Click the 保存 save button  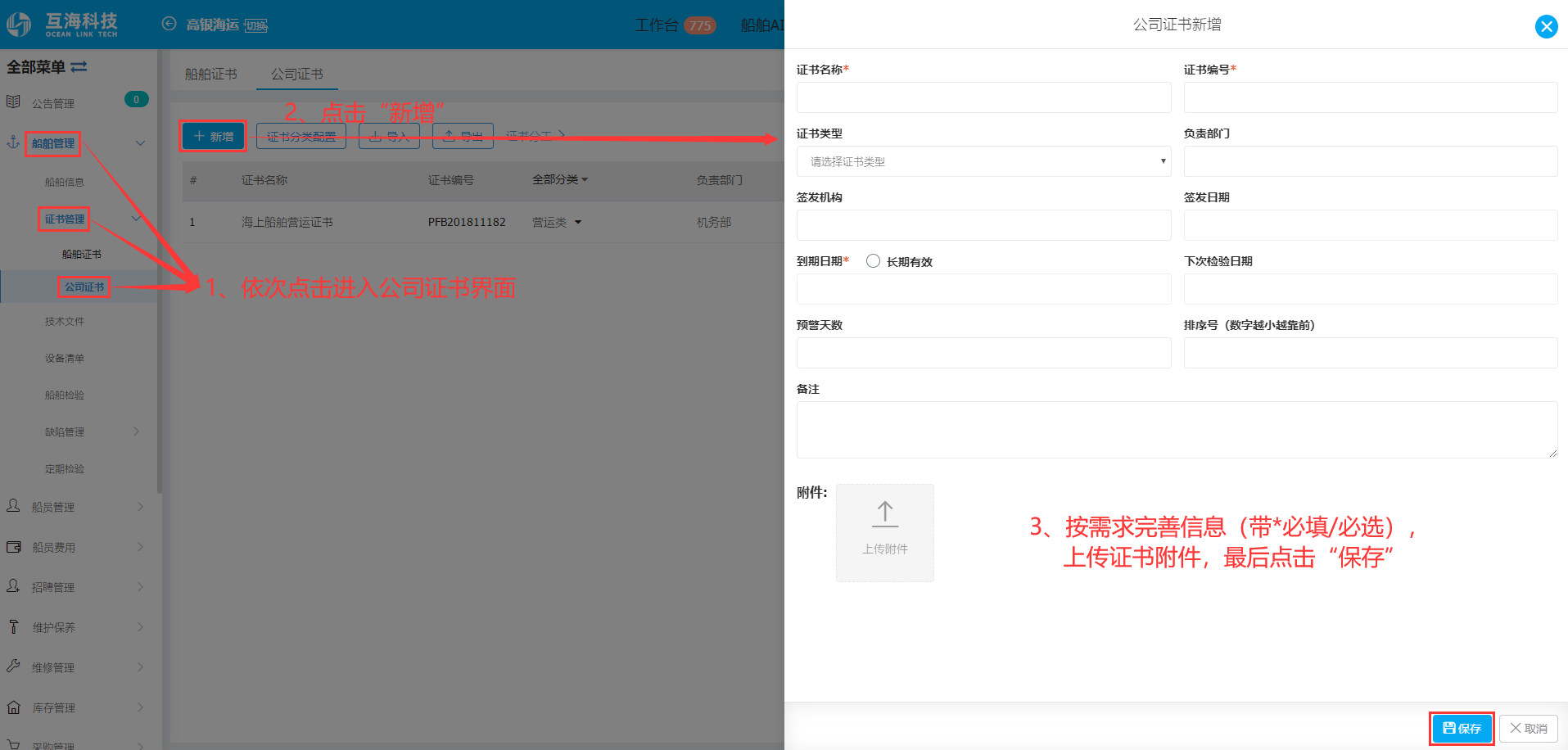click(x=1462, y=728)
